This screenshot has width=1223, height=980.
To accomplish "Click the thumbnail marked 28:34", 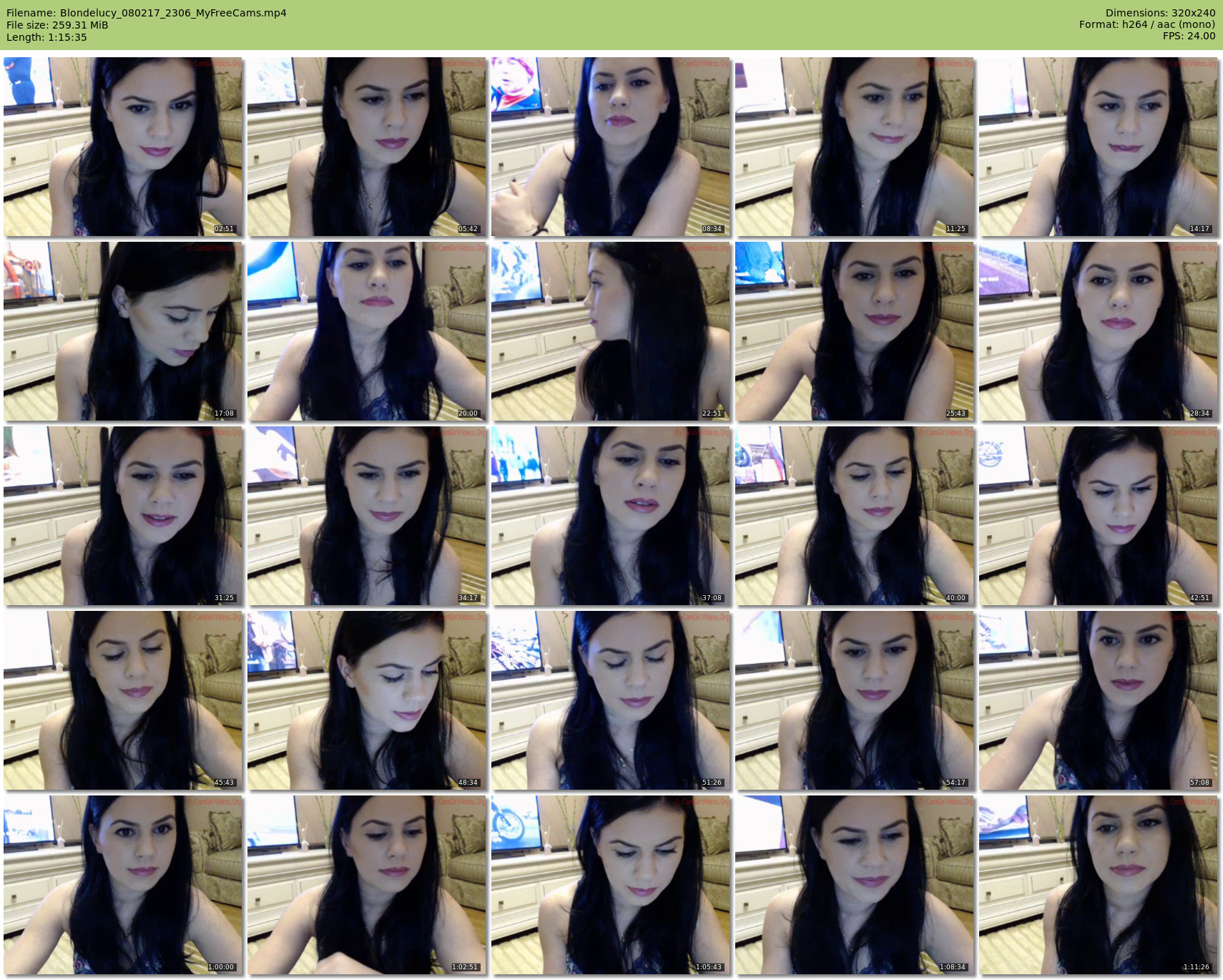I will pyautogui.click(x=1098, y=331).
